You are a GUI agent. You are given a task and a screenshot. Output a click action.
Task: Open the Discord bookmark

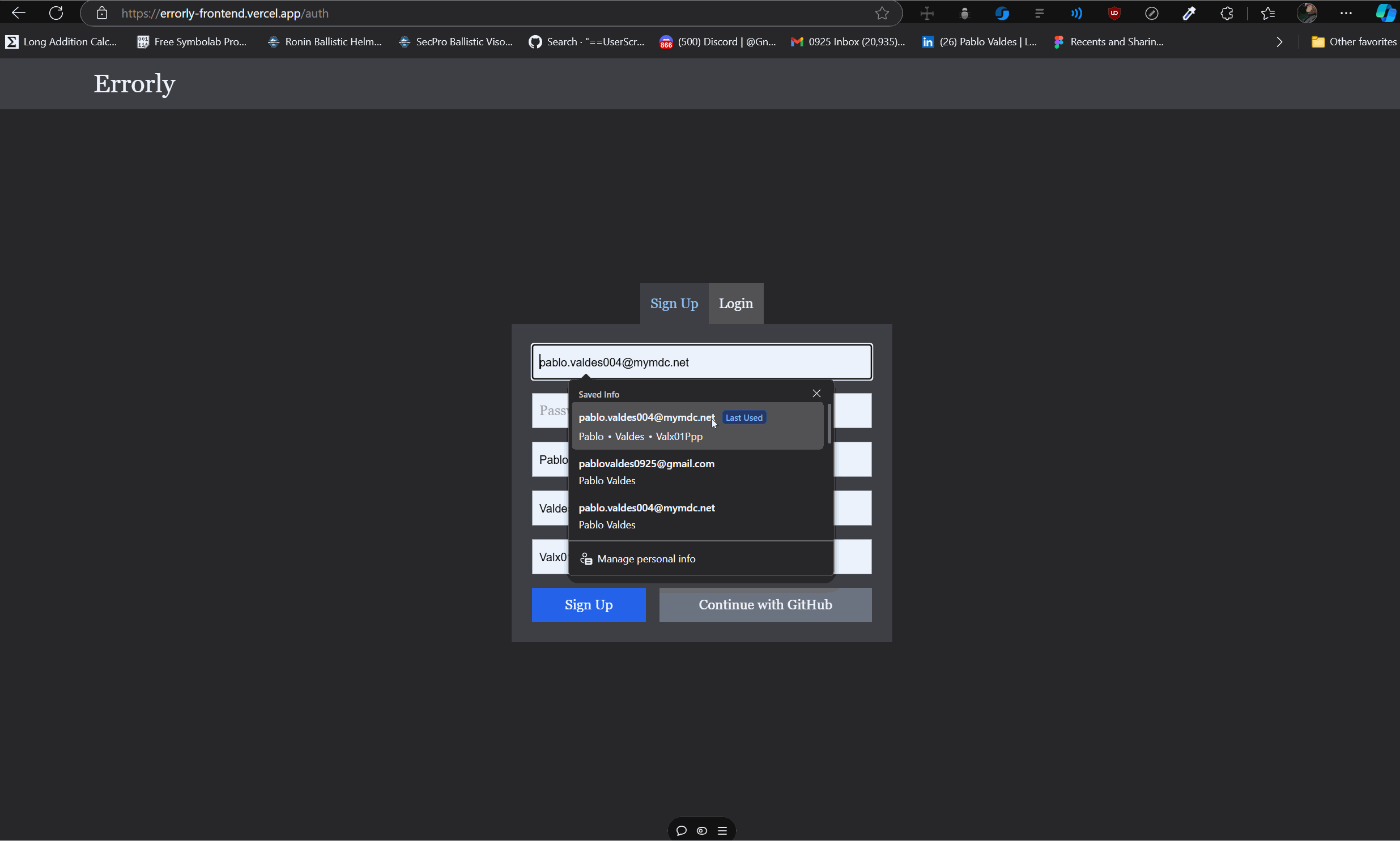718,41
